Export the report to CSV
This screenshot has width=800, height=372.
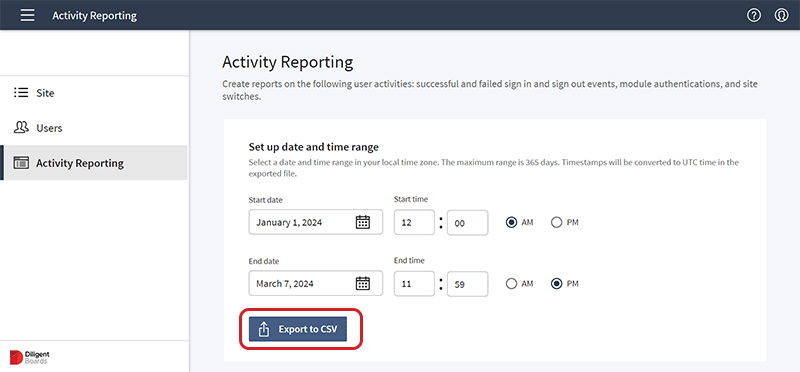click(x=298, y=329)
